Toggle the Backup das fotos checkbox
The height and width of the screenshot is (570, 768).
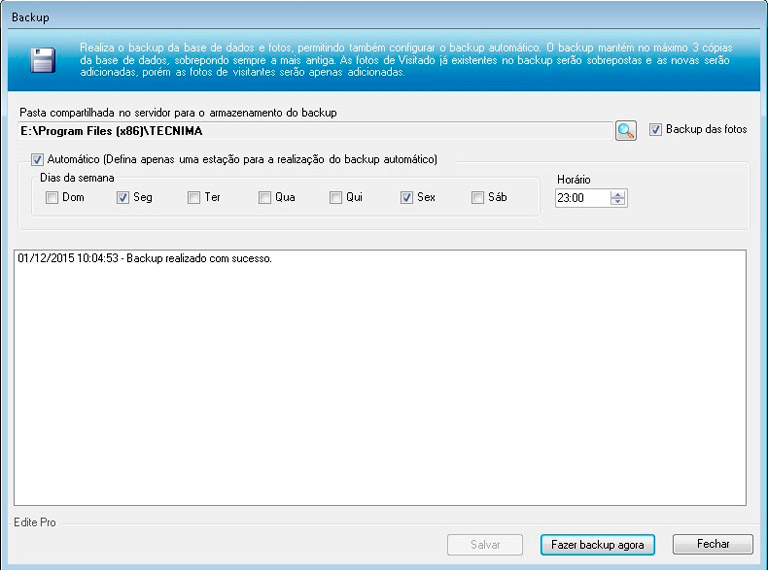click(655, 130)
